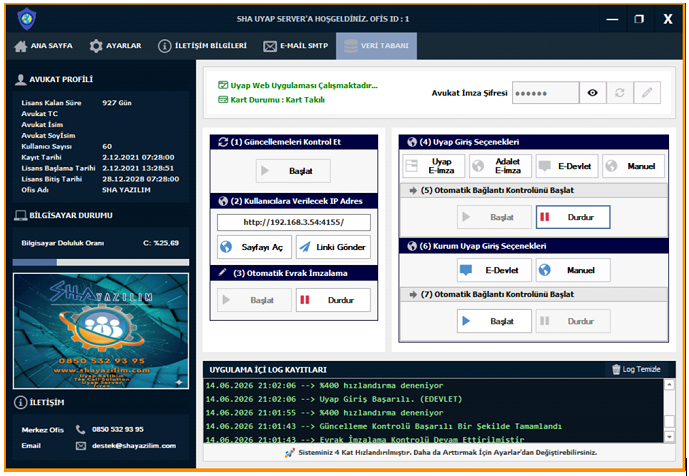
Task: Select Uyap E-İmza login option
Action: [433, 166]
